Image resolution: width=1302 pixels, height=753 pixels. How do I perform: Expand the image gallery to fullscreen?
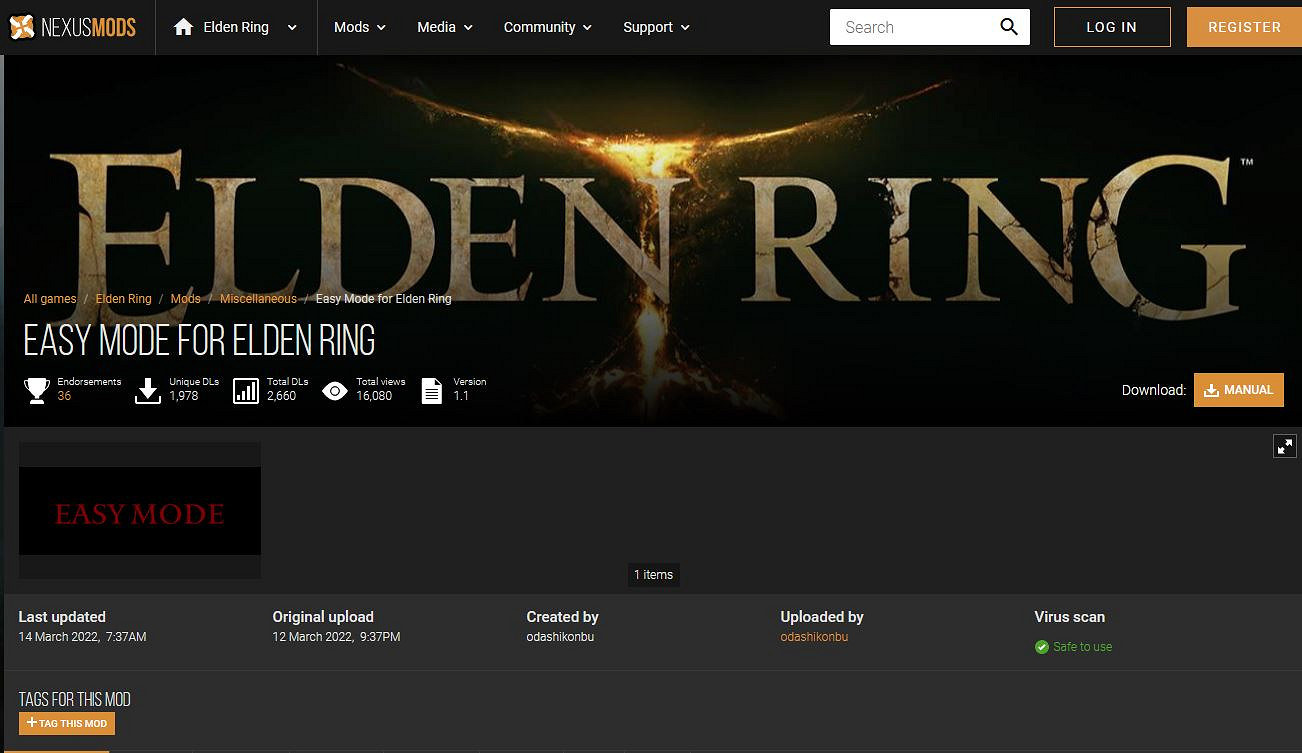coord(1284,446)
